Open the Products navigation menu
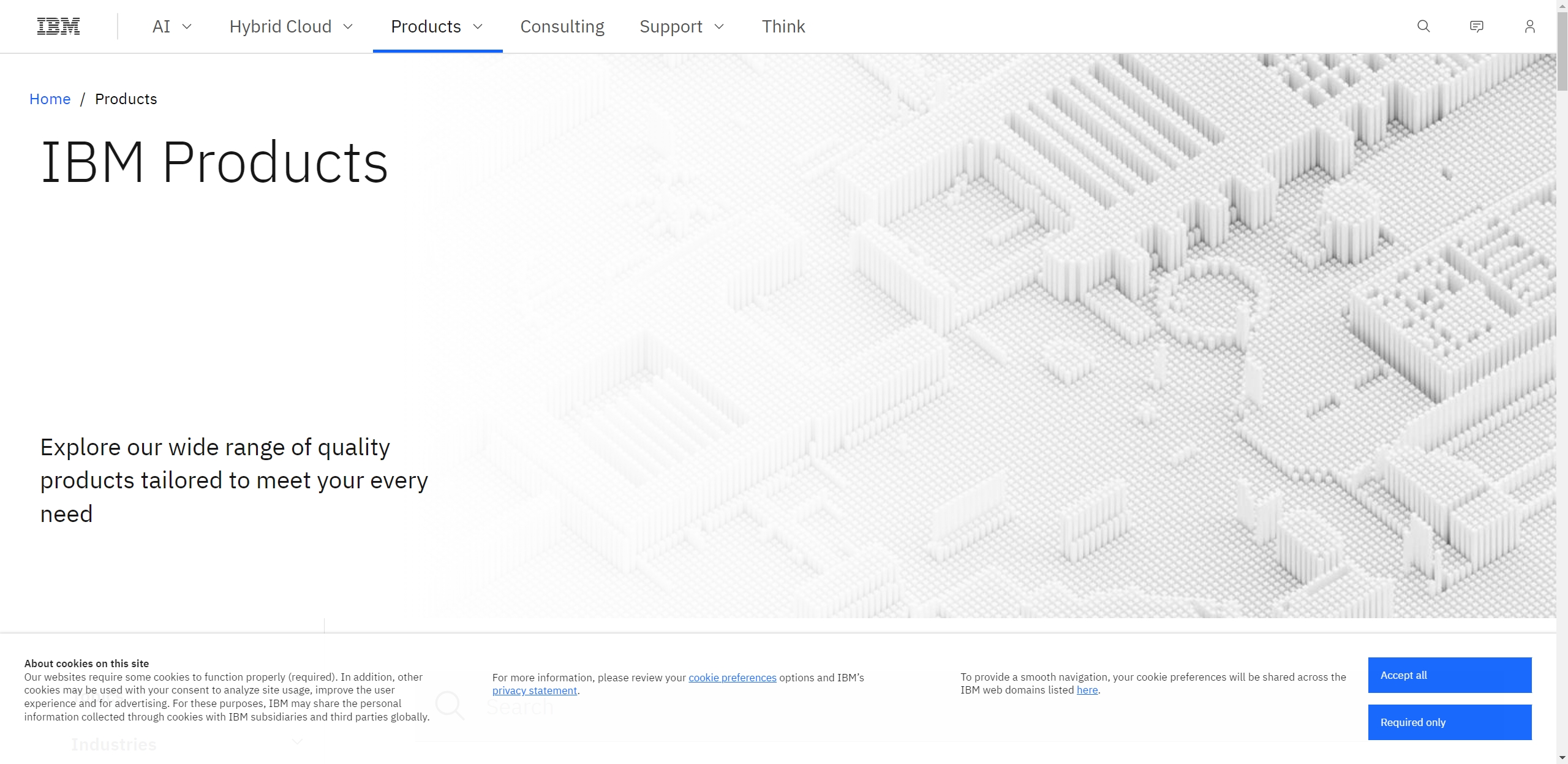This screenshot has width=1568, height=764. [437, 26]
